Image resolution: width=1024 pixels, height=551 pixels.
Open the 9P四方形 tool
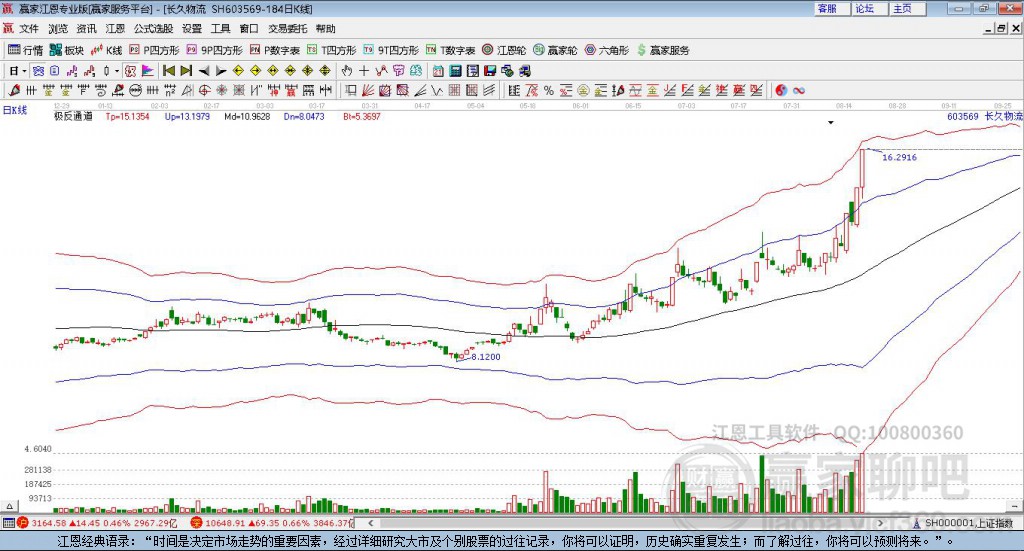[x=214, y=50]
